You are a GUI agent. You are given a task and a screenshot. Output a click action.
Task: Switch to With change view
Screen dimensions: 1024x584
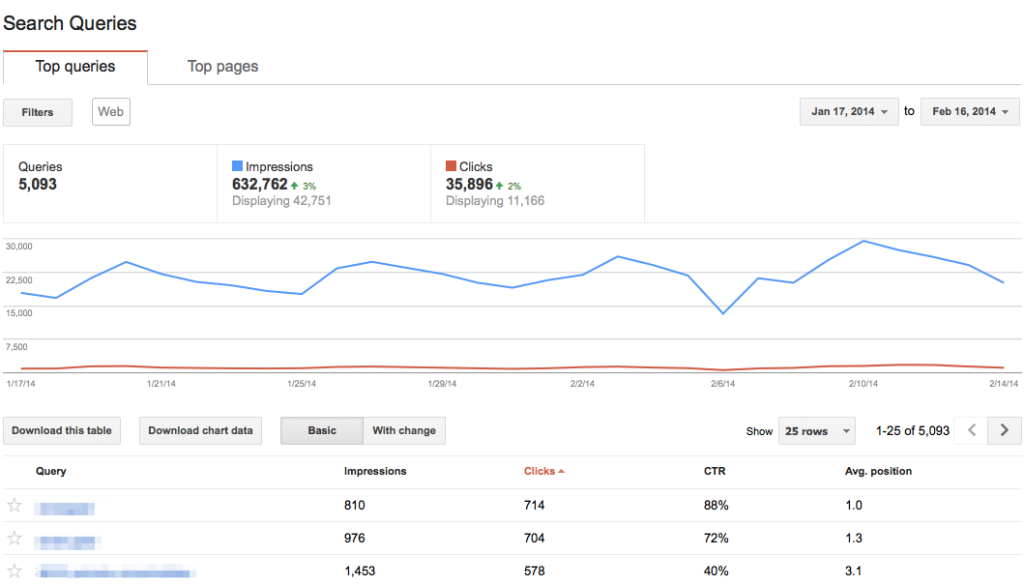click(404, 430)
